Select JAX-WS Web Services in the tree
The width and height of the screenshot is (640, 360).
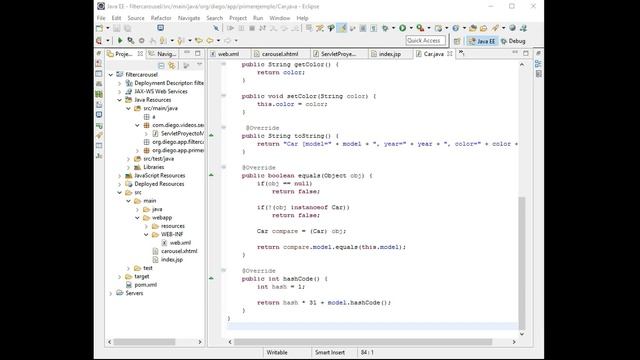pos(161,91)
